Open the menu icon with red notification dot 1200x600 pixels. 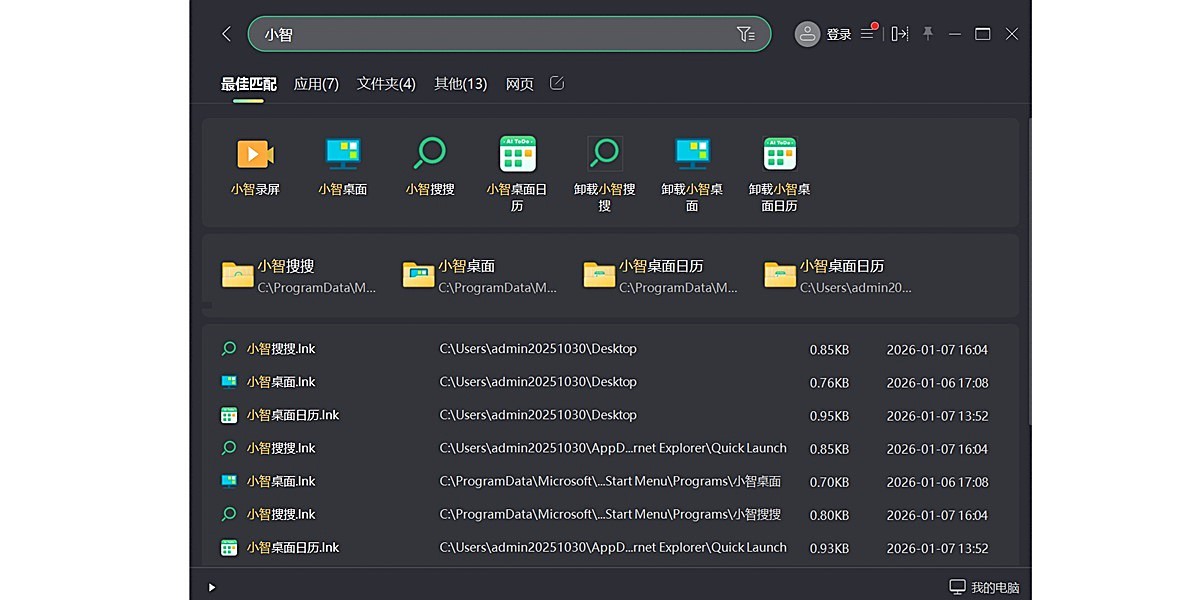(867, 33)
